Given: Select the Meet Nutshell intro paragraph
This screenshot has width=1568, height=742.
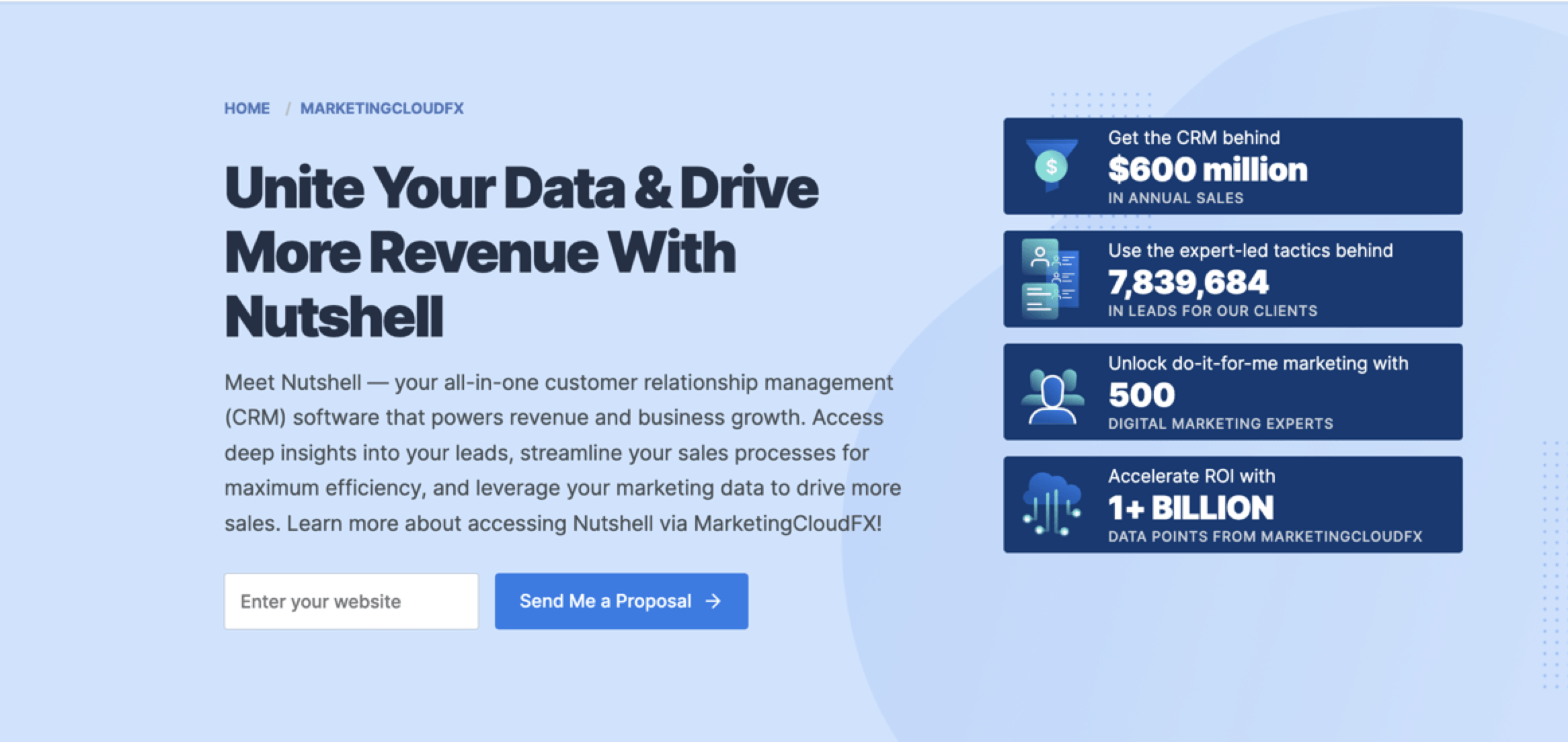Looking at the screenshot, I should pos(563,452).
